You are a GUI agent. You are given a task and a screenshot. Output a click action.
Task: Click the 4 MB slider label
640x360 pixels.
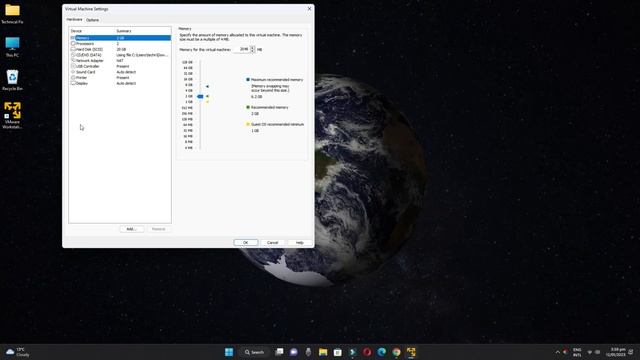(x=189, y=148)
